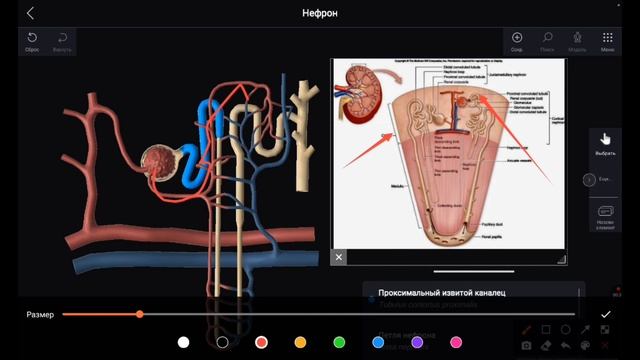Image resolution: width=640 pixels, height=360 pixels.
Task: Select the dimmed eraser tool
Action: pos(546,346)
